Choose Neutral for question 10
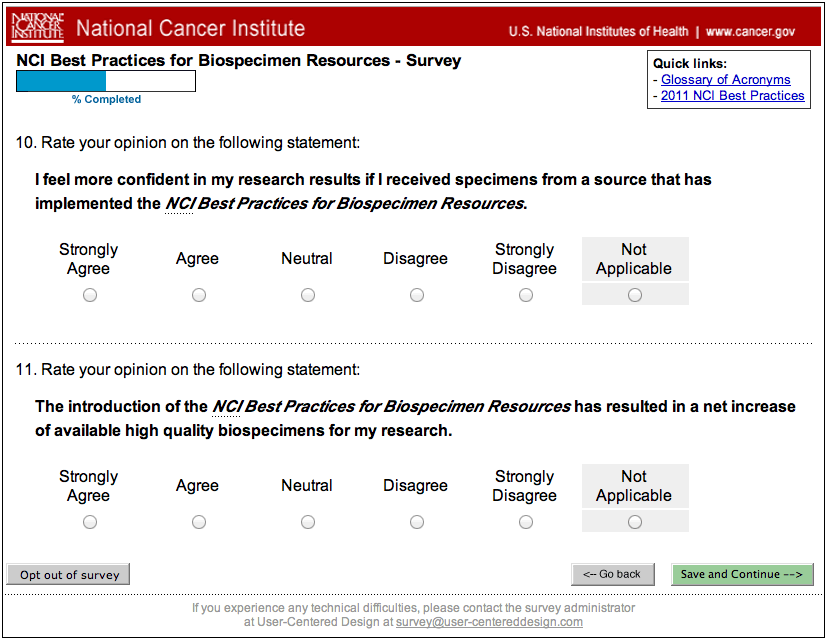The image size is (827, 640). [308, 295]
